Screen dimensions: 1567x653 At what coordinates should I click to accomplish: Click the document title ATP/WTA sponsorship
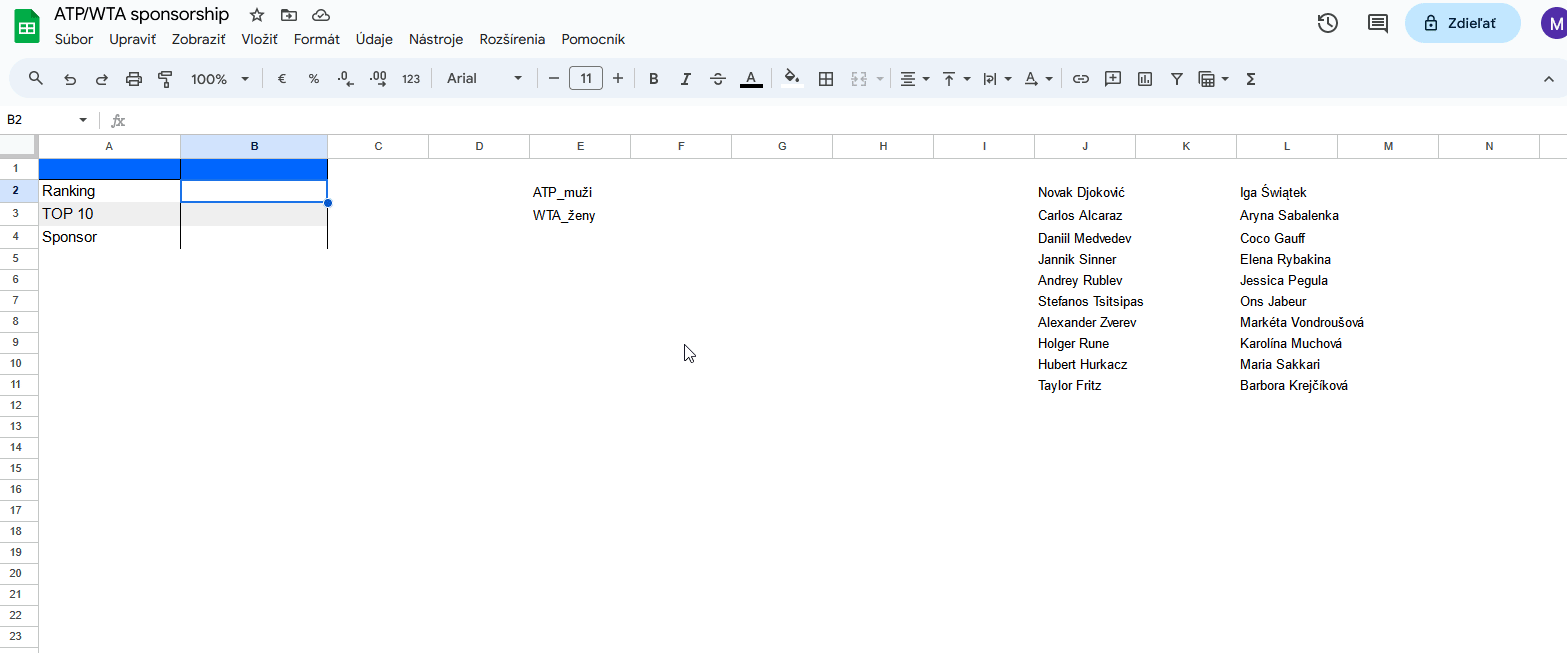(141, 14)
